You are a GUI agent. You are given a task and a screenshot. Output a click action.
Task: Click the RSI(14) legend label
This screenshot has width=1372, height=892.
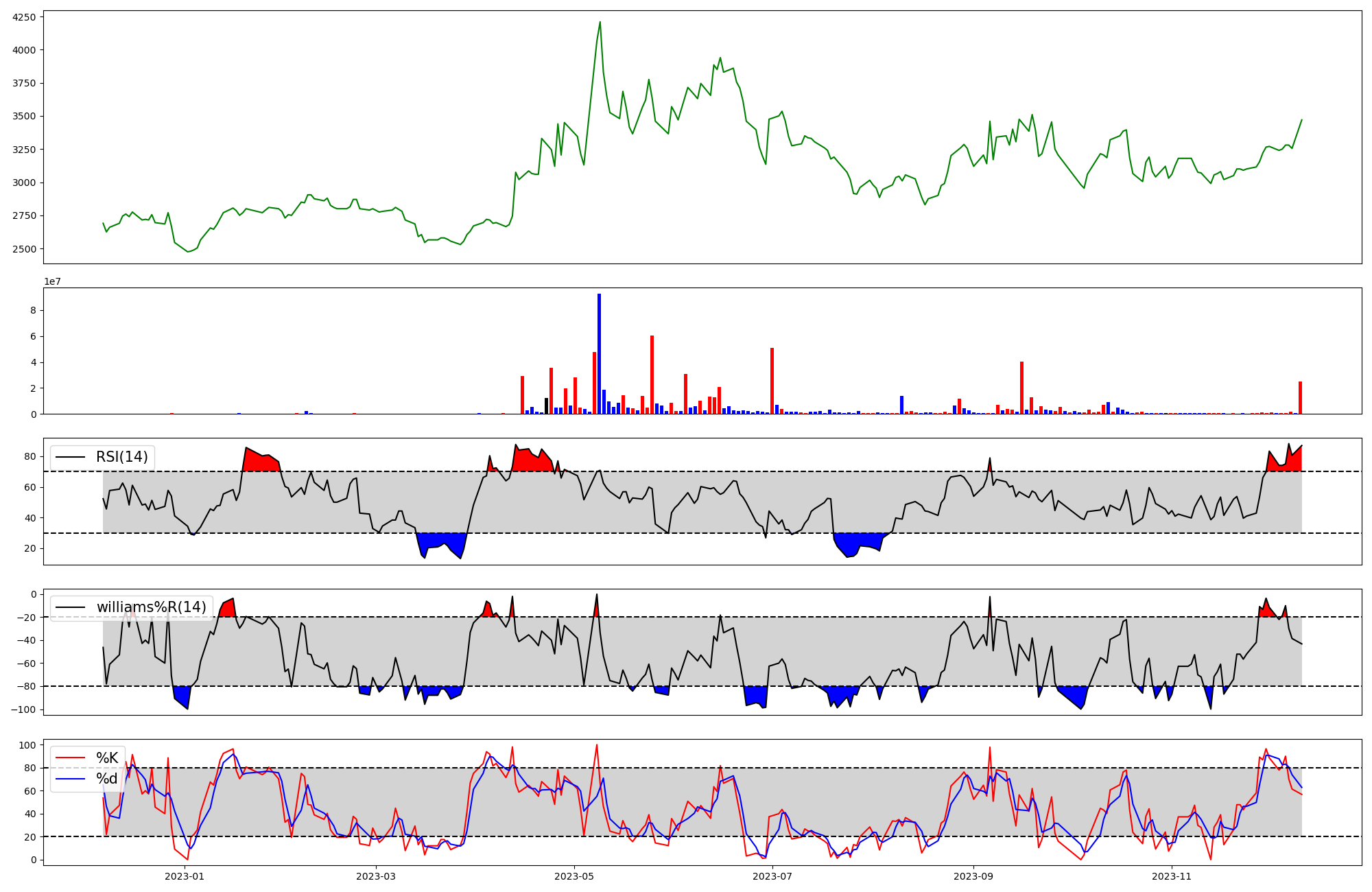point(121,457)
